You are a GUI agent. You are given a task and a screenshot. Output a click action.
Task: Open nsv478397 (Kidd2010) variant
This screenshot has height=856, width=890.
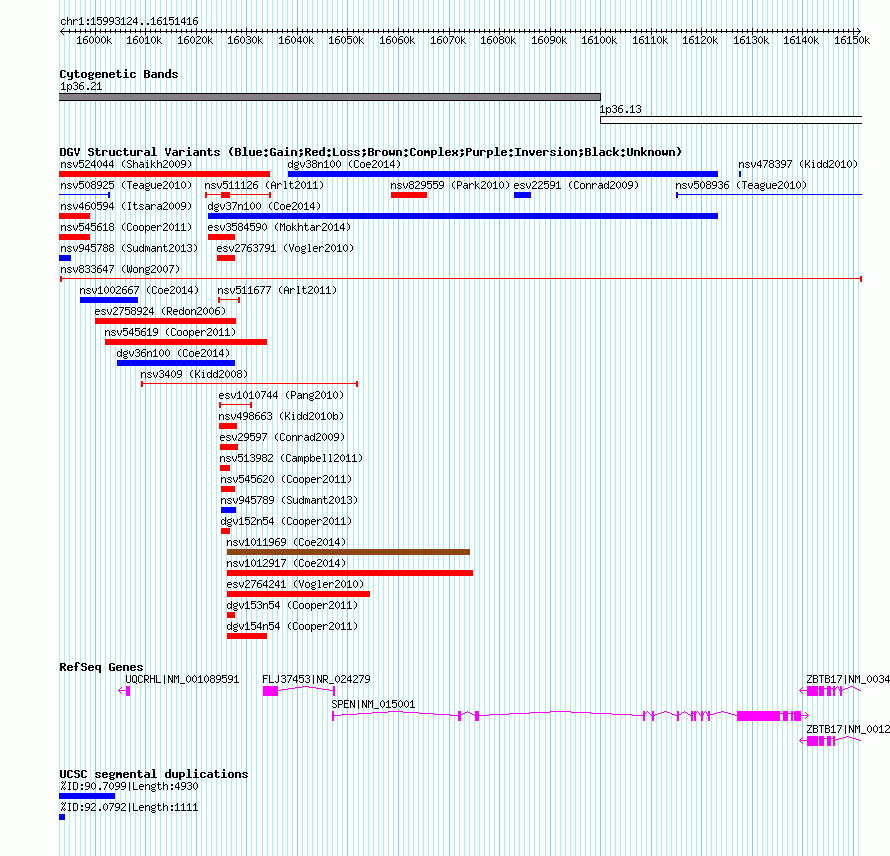[x=798, y=165]
